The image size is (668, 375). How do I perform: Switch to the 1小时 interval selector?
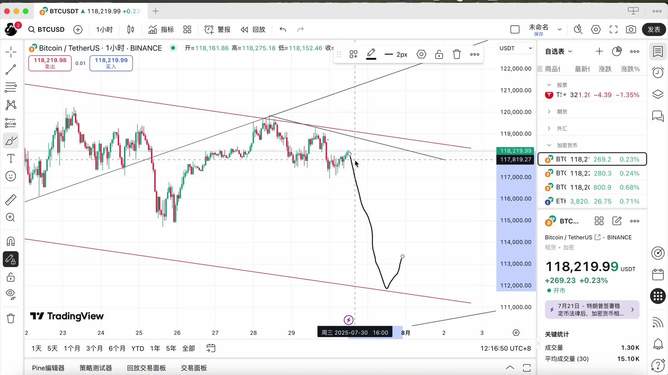[104, 29]
